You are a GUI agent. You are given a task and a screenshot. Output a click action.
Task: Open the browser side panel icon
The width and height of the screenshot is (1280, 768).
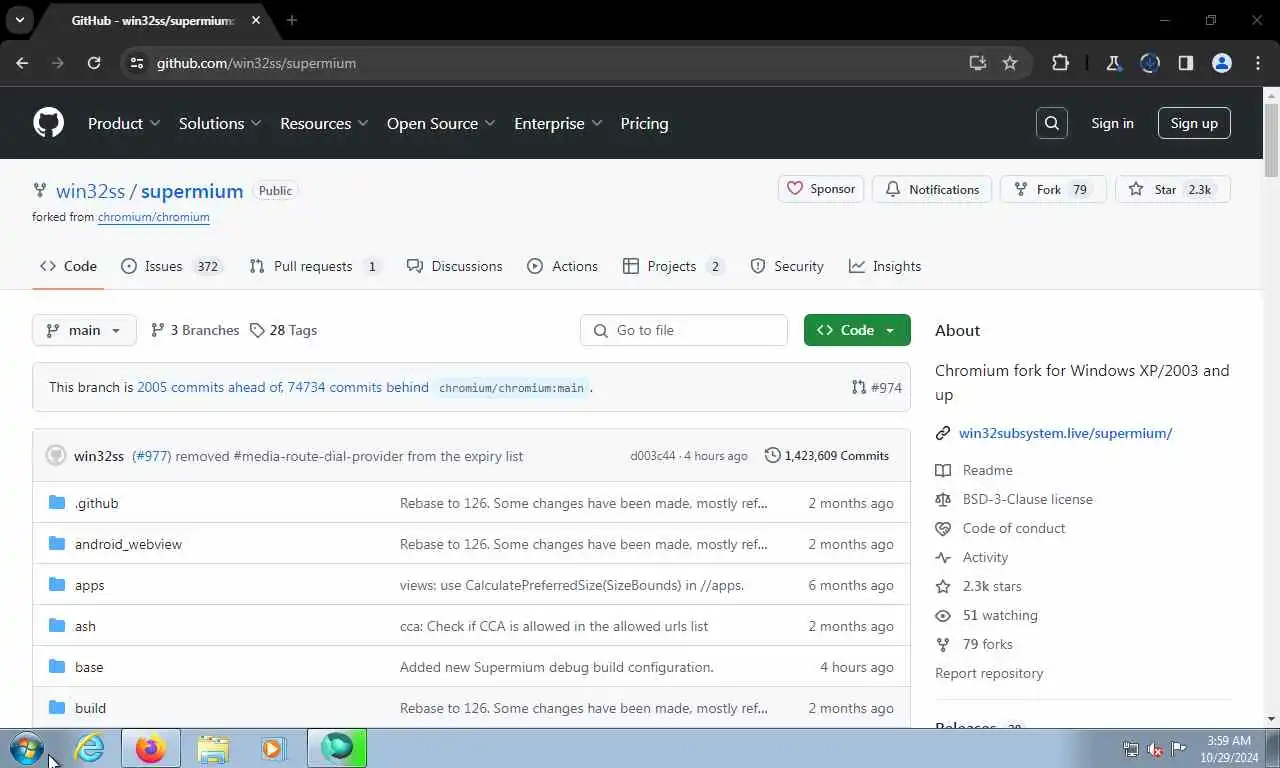[x=1186, y=63]
